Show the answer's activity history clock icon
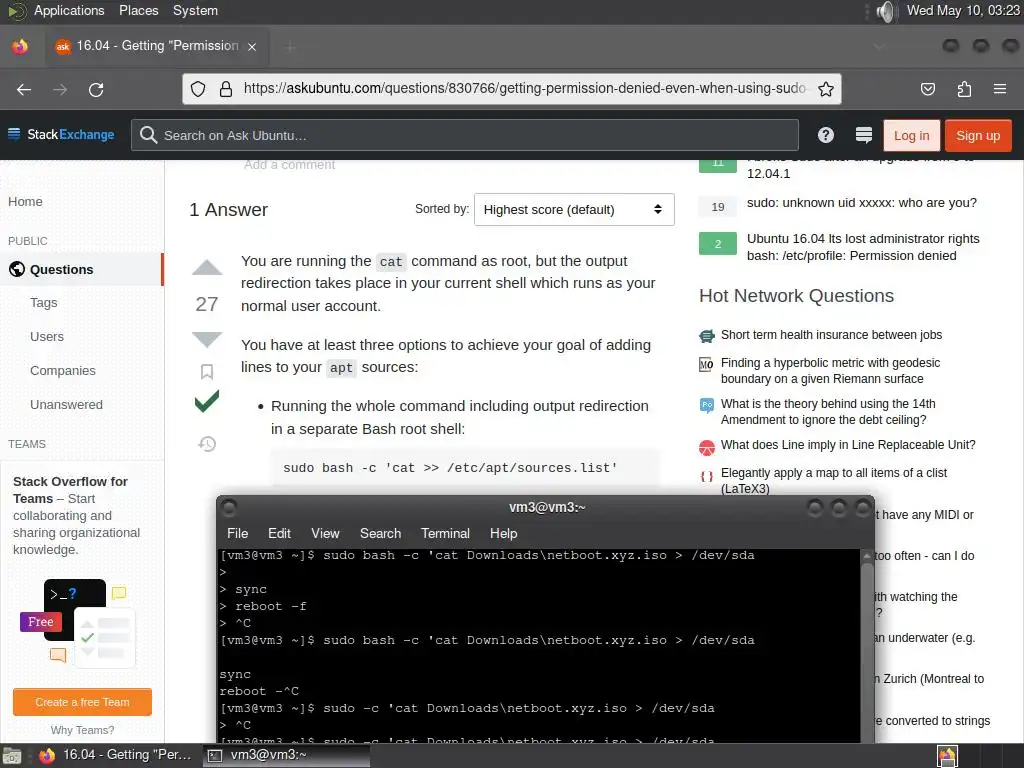The height and width of the screenshot is (768, 1024). coord(207,444)
